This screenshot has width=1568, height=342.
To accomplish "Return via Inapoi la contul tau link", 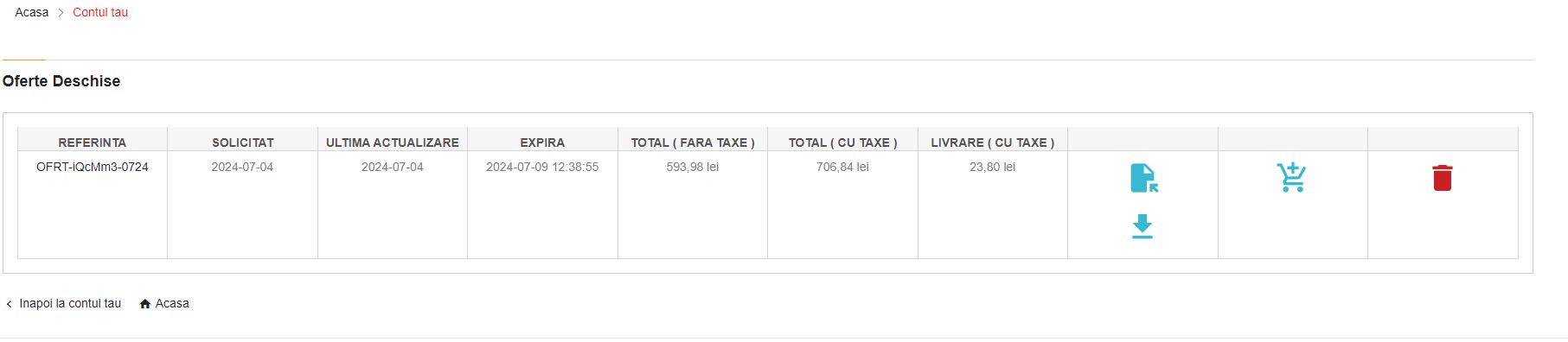I will (x=70, y=304).
